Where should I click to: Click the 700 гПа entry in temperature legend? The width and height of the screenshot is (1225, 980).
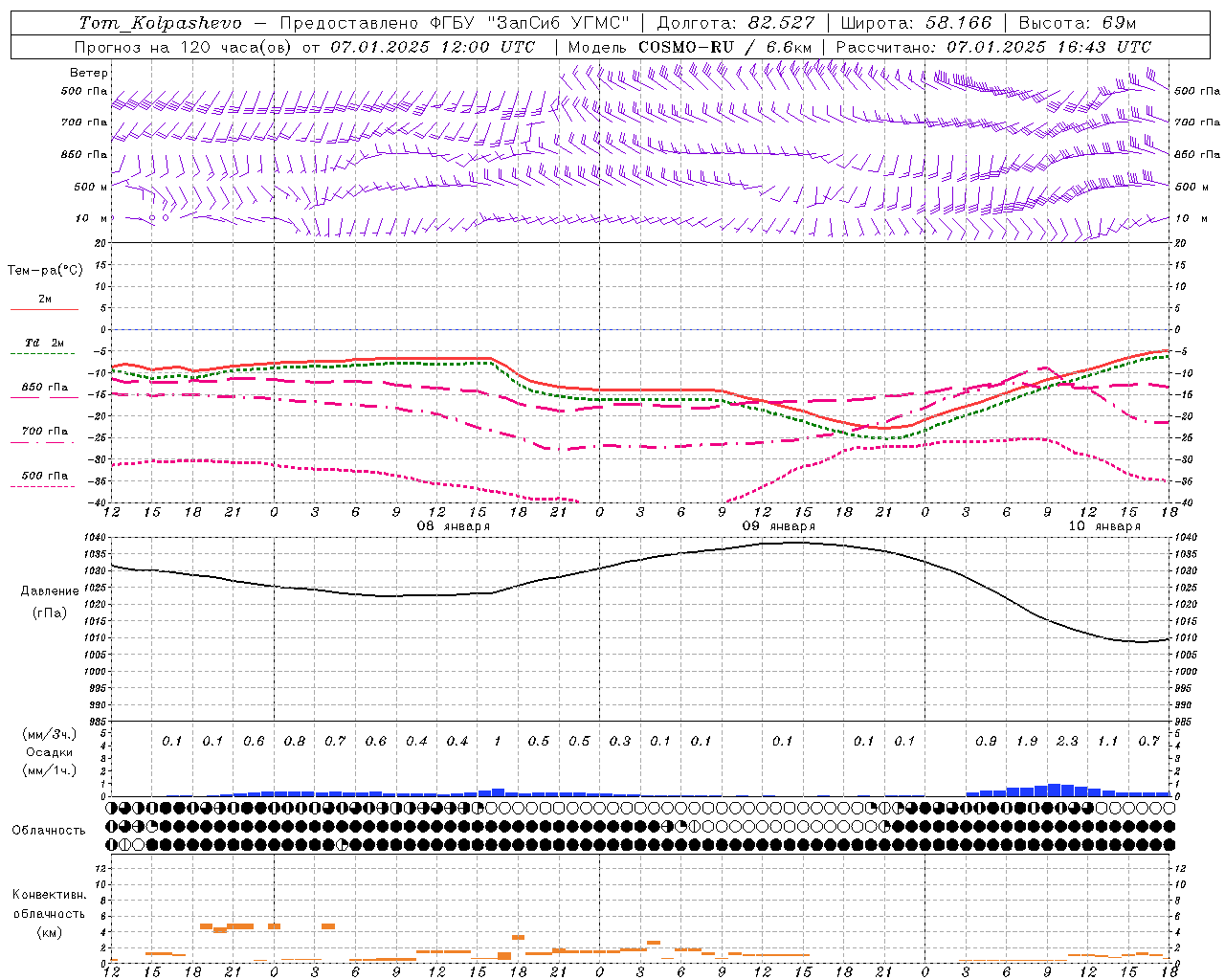click(x=45, y=432)
